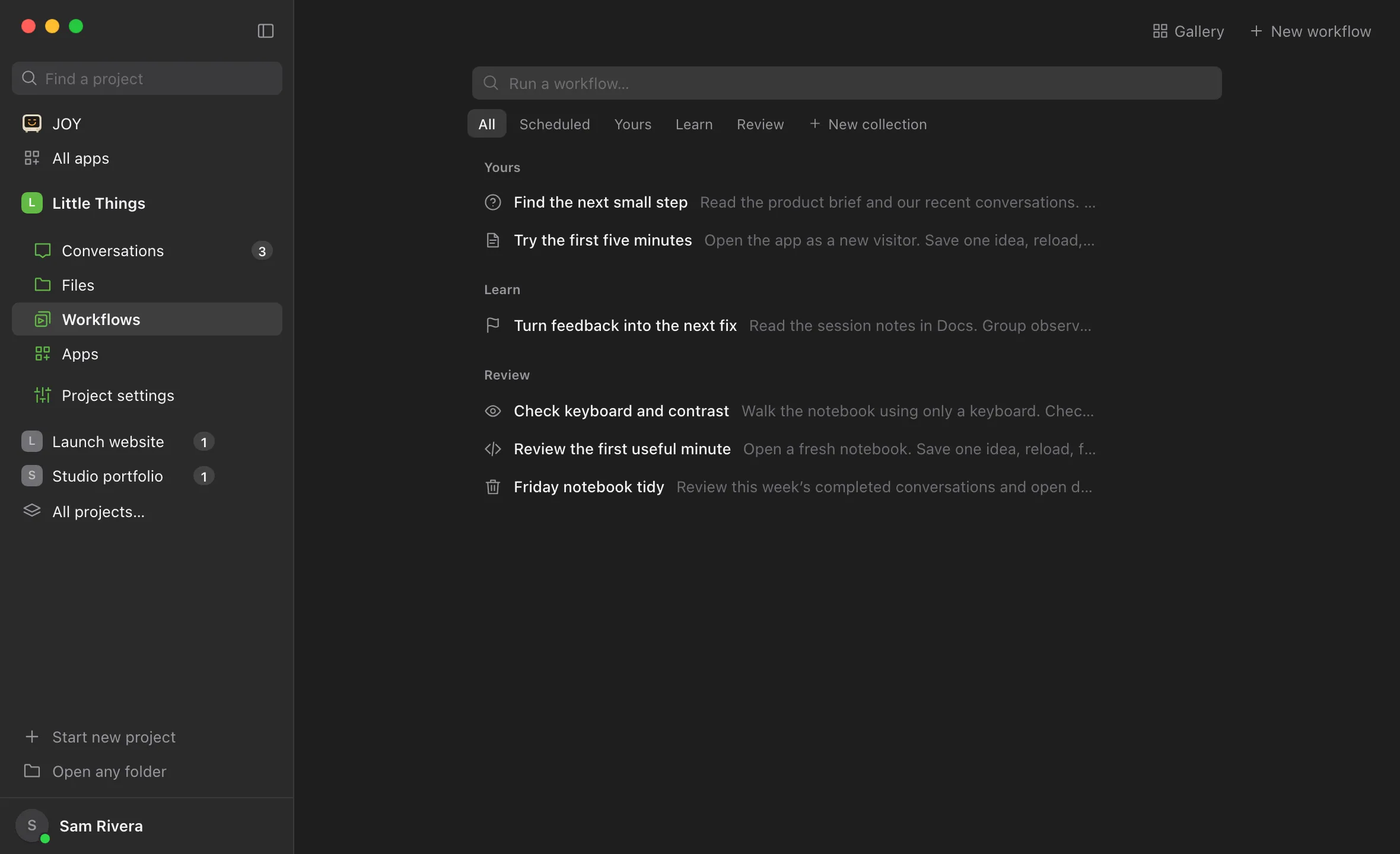The image size is (1400, 854).
Task: Click the Gallery button label
Action: 1199,31
